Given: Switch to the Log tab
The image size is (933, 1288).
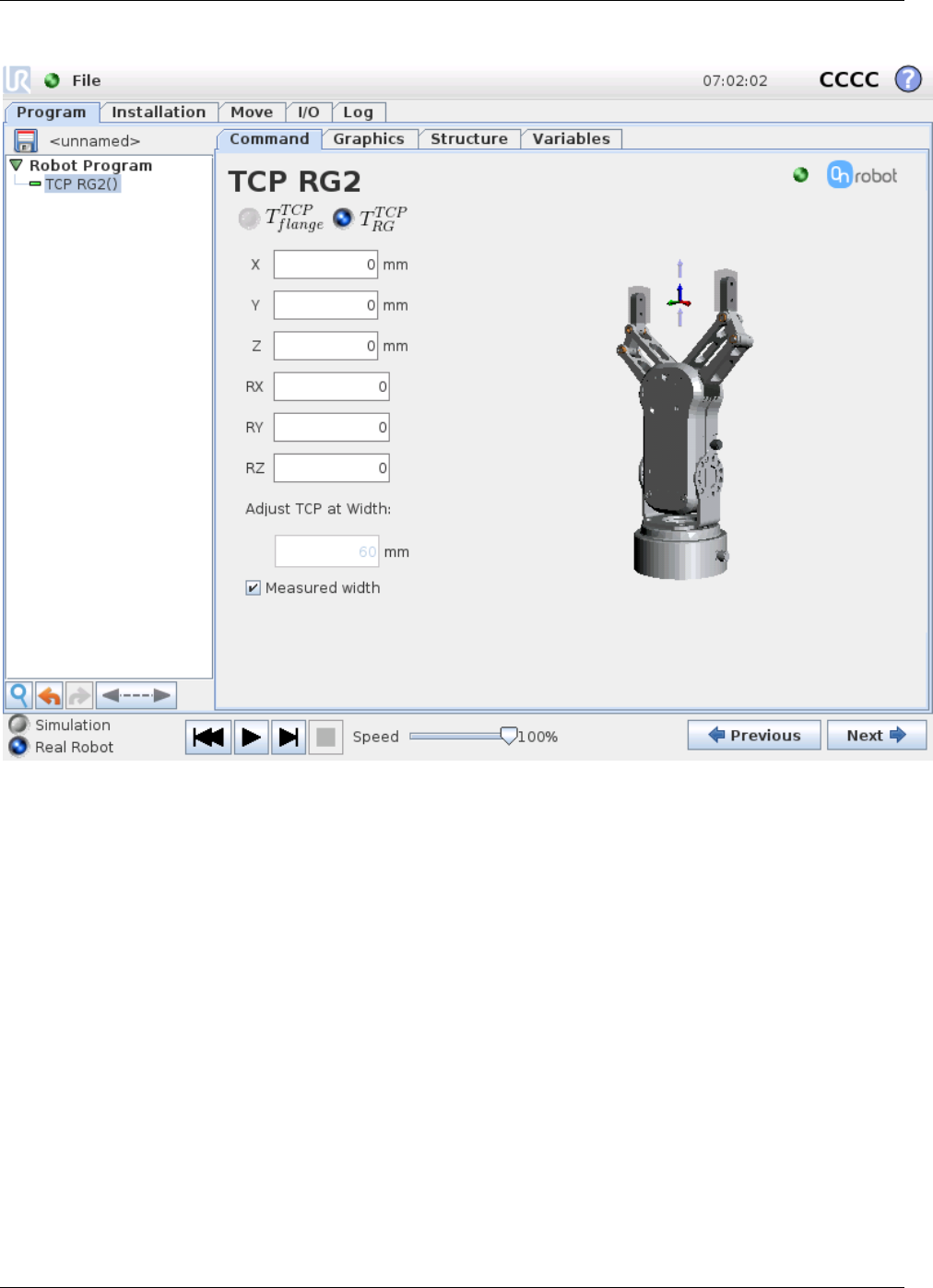Looking at the screenshot, I should [x=358, y=112].
